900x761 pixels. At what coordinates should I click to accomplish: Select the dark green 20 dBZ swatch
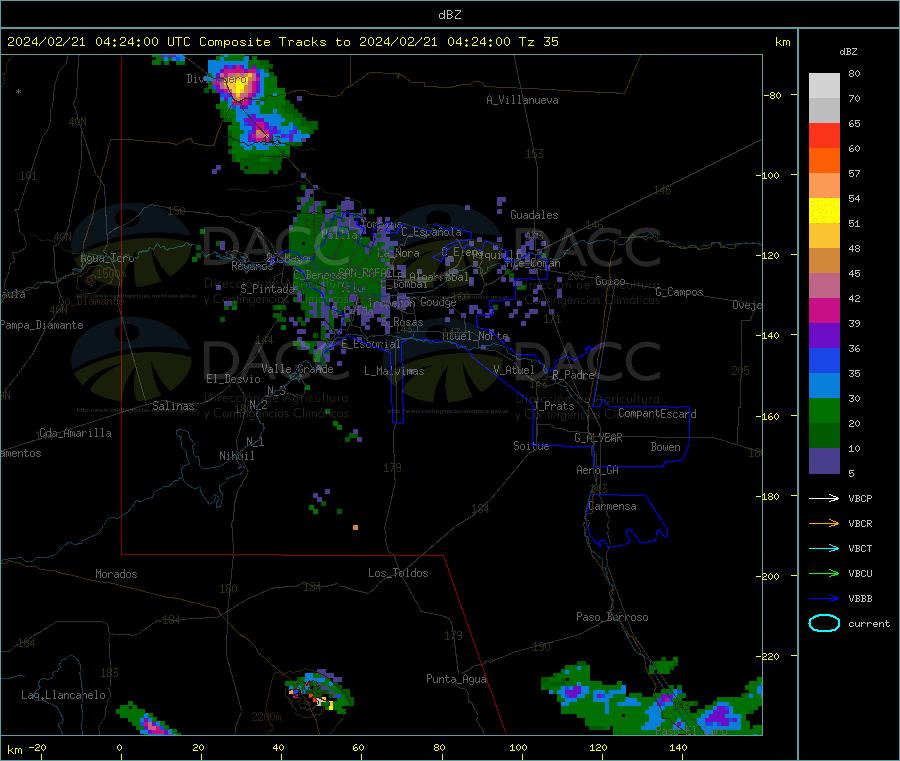(824, 436)
